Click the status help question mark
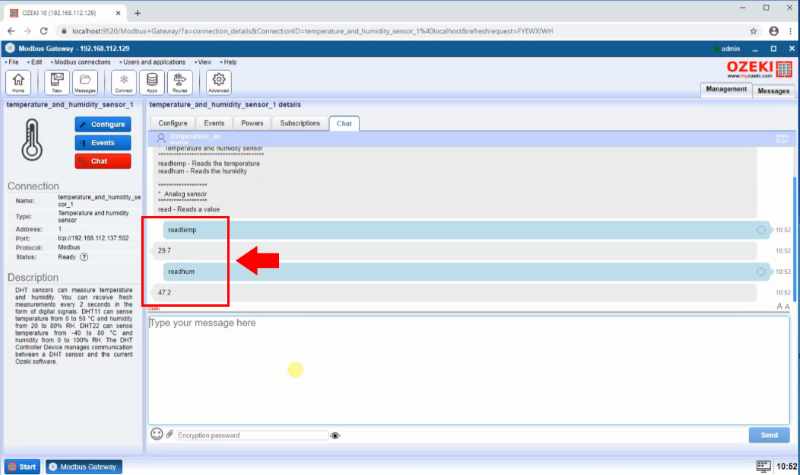800x475 pixels. [x=84, y=257]
